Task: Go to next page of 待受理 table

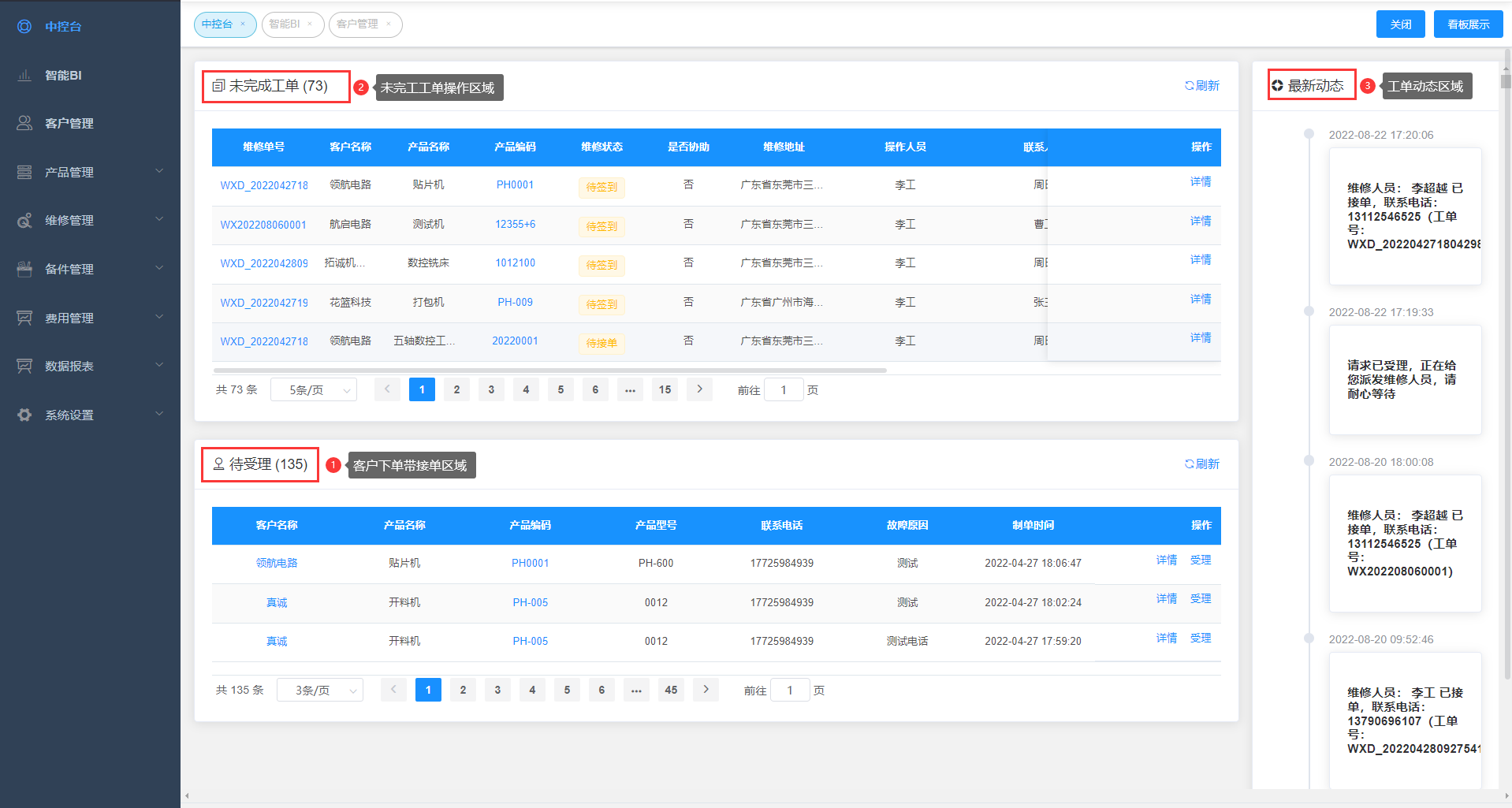Action: (x=706, y=690)
